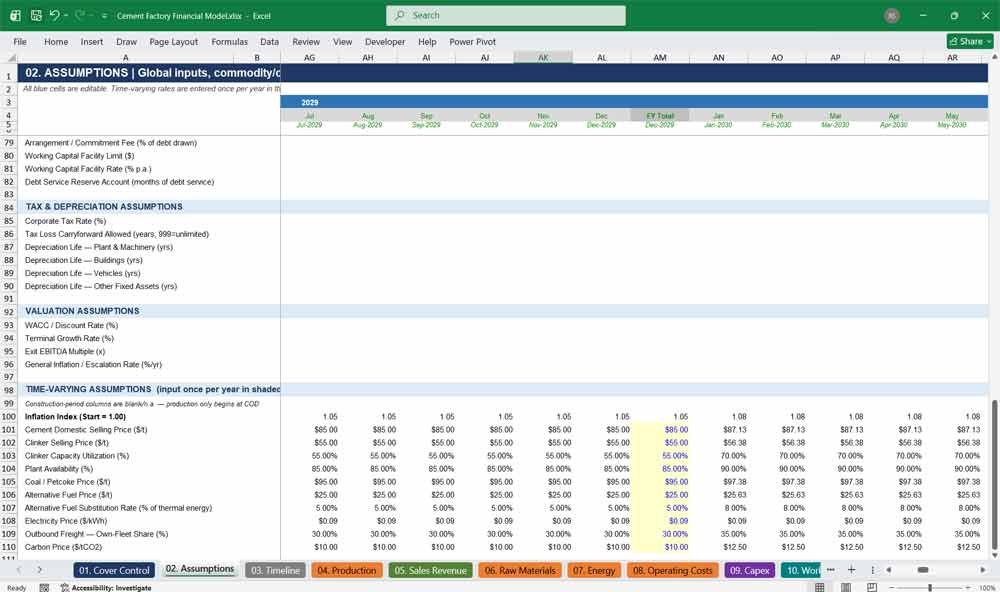Open the Page Layout ribbon tab
Screen dimensions: 1000x592
[x=173, y=41]
